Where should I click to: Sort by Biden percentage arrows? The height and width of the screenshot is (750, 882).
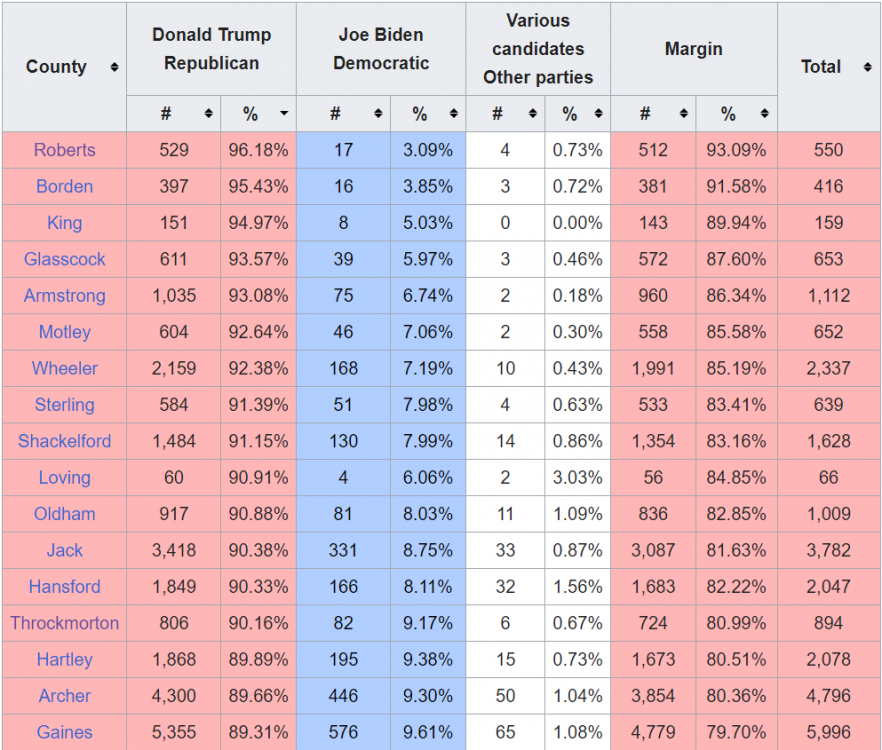tap(453, 114)
